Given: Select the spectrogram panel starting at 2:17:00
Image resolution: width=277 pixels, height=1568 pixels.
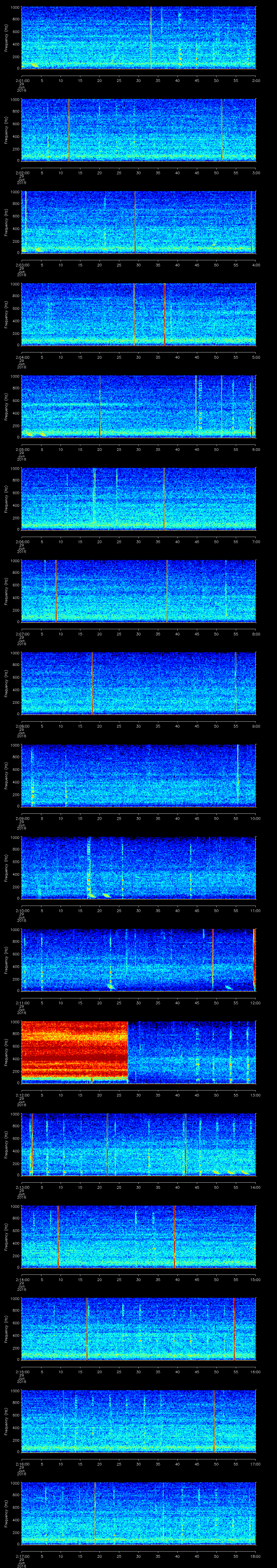Looking at the screenshot, I should tap(138, 1514).
